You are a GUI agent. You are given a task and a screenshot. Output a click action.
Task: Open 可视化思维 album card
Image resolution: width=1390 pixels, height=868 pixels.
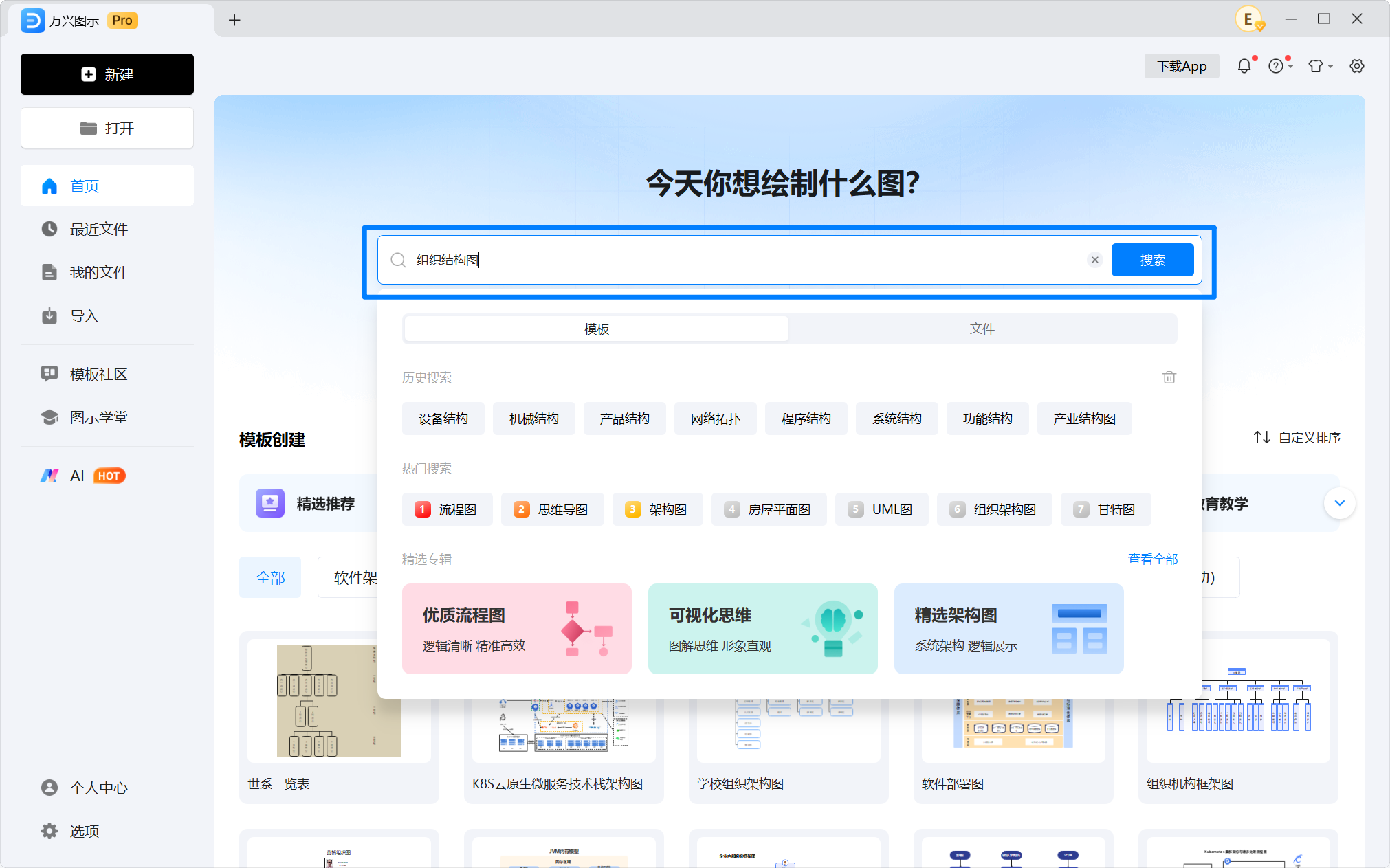[763, 629]
